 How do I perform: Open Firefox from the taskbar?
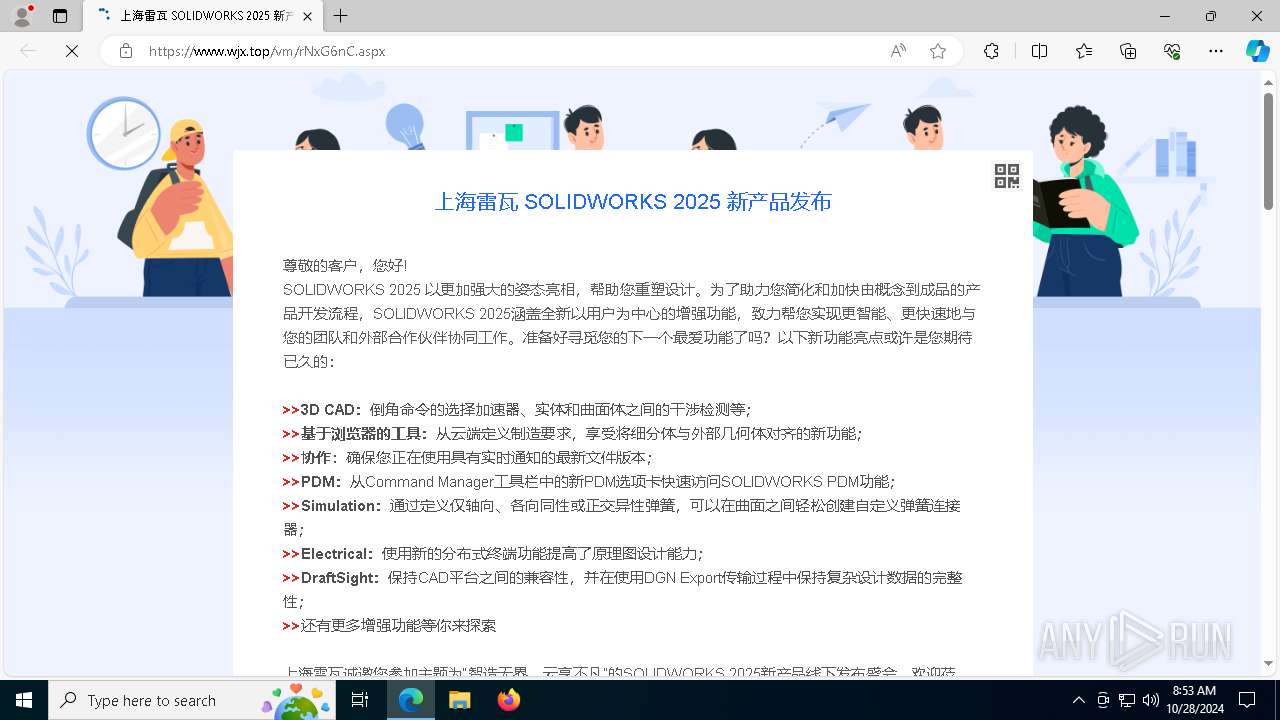[x=508, y=700]
